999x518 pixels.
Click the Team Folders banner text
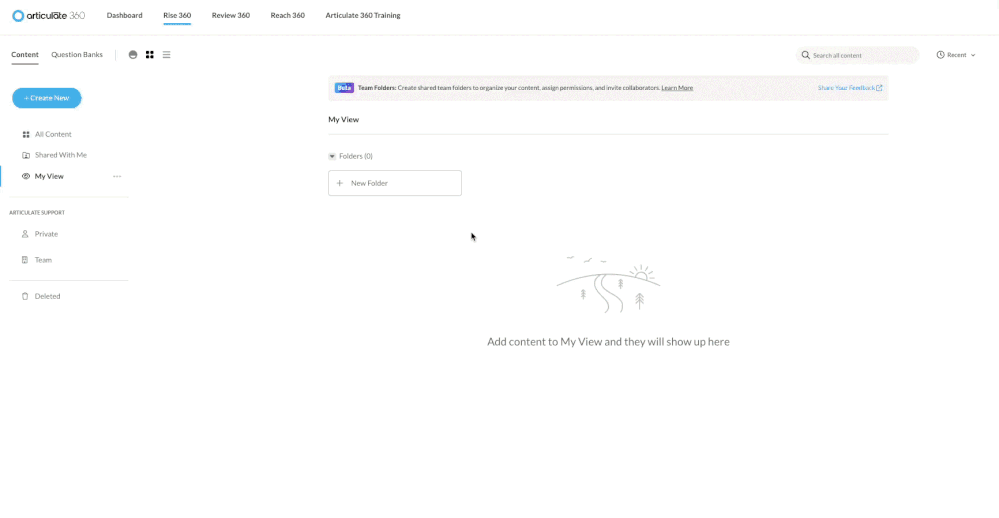[x=508, y=88]
